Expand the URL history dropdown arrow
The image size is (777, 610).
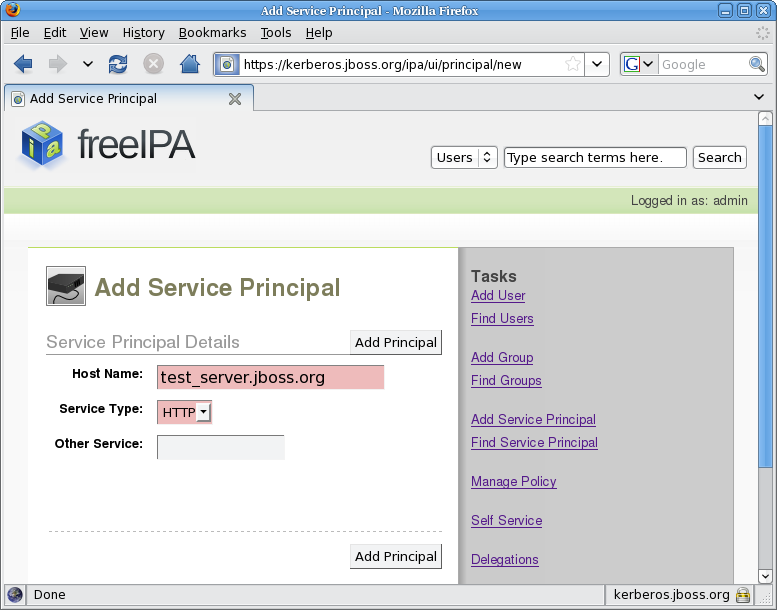(597, 64)
